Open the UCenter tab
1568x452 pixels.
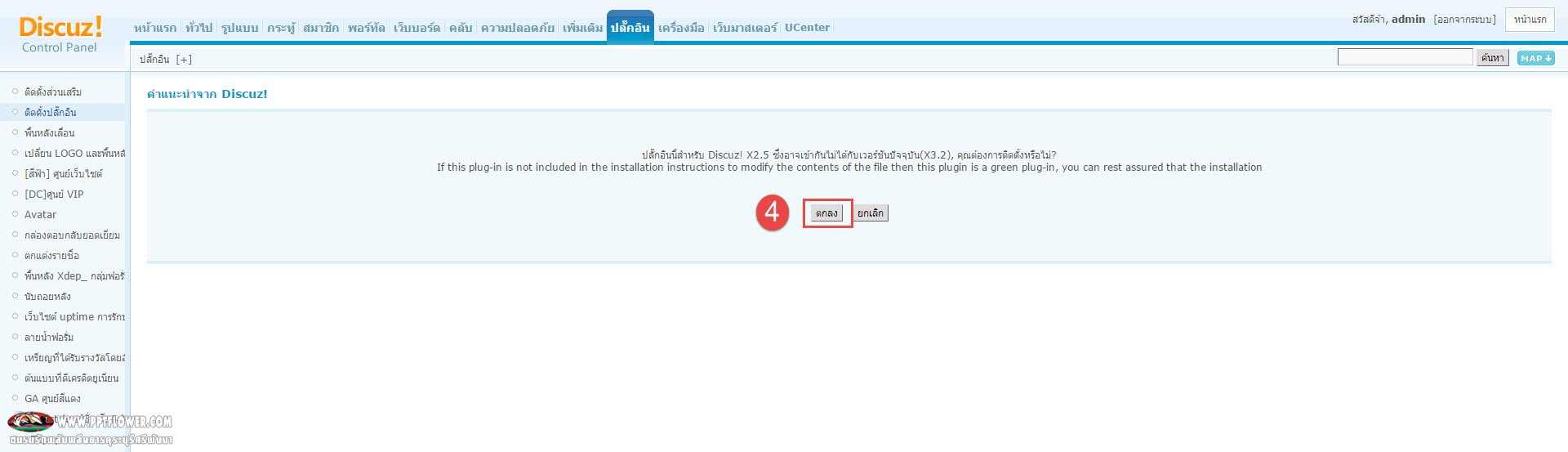coord(807,28)
